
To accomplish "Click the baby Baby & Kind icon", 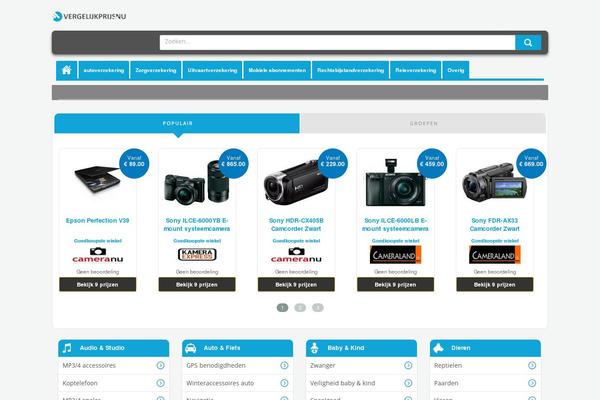I will coord(315,348).
